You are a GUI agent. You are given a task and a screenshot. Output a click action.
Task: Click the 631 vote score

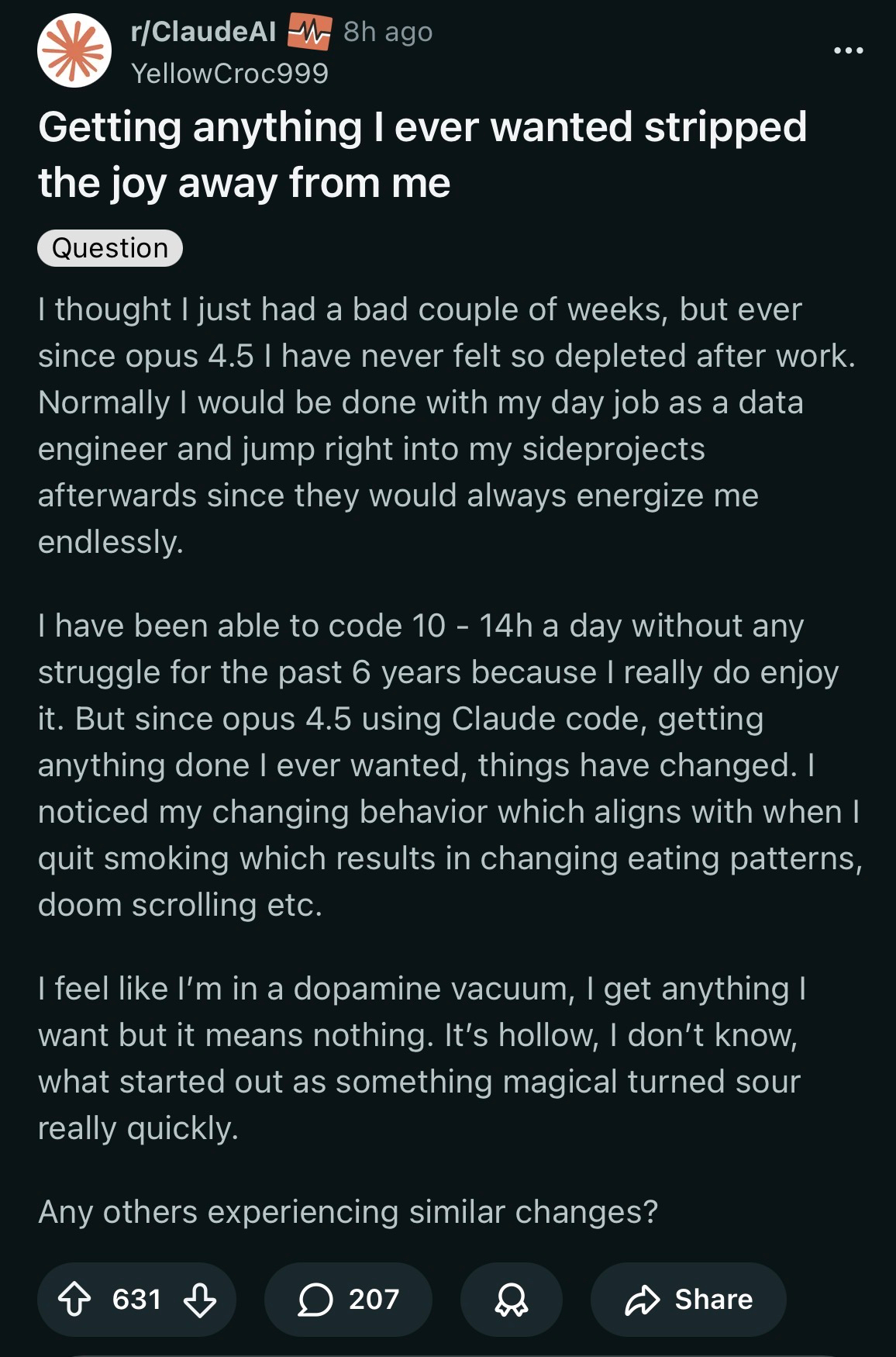click(x=136, y=1300)
